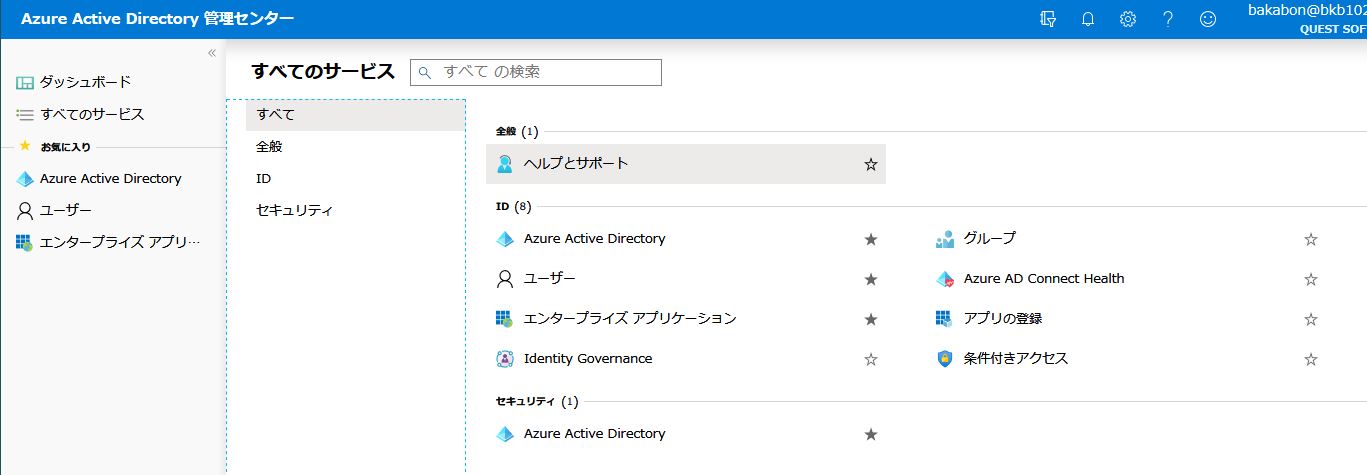Open the Identity Governance service
The height and width of the screenshot is (475, 1367).
click(x=588, y=359)
